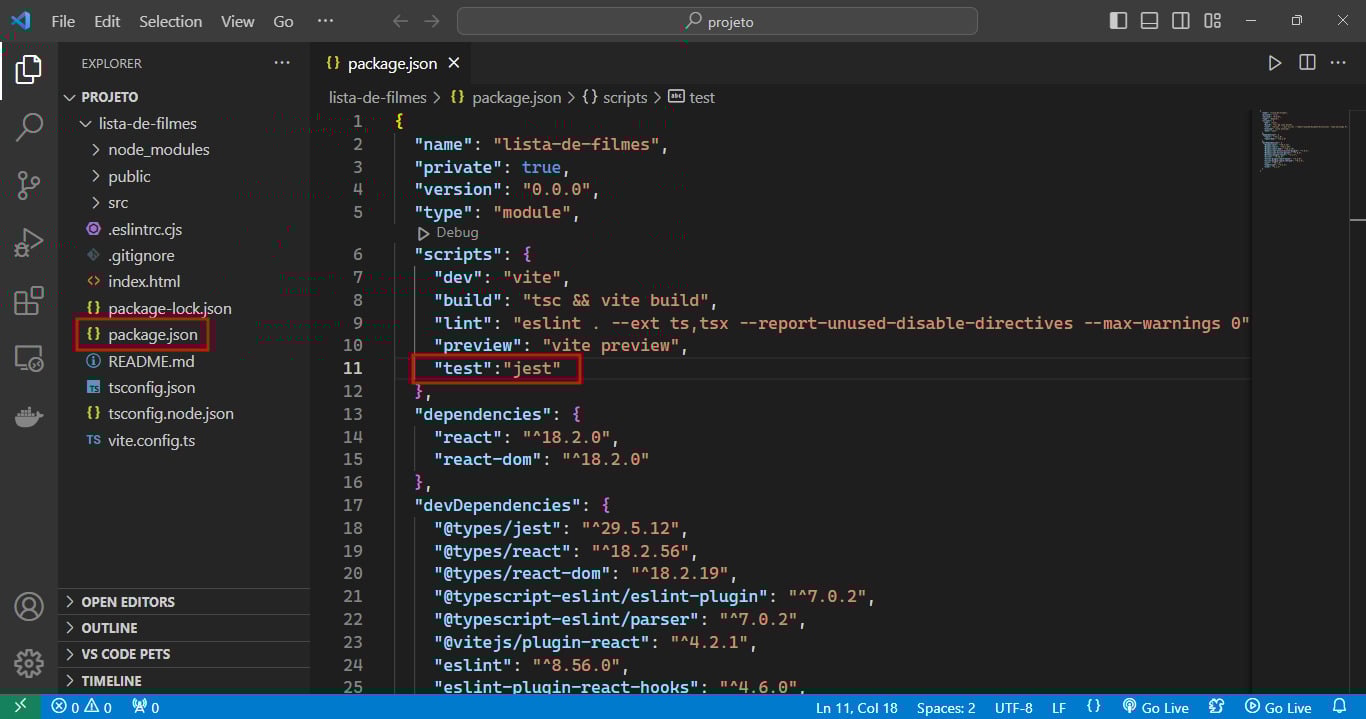Open the notifications bell in status bar
The height and width of the screenshot is (719, 1366).
tap(1340, 707)
